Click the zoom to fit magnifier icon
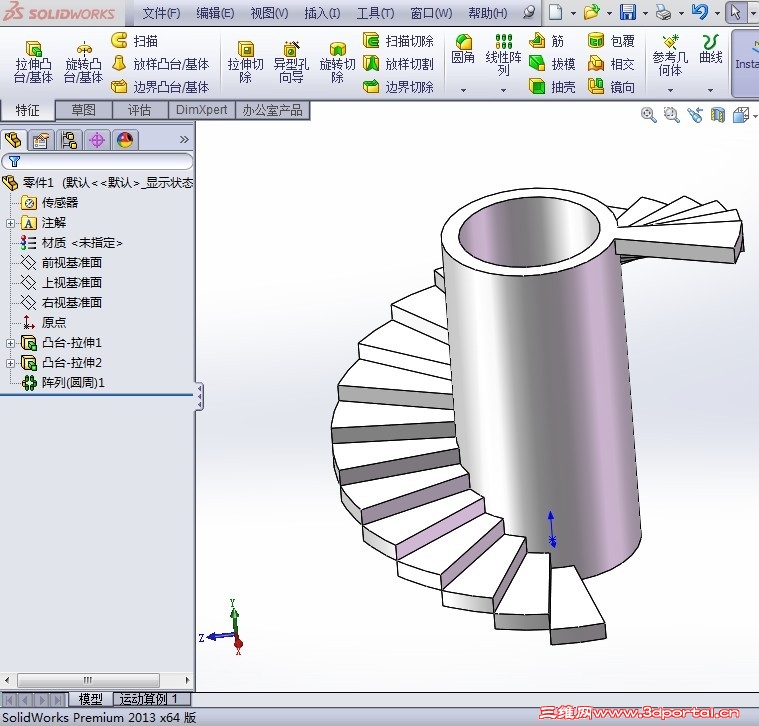Viewport: 759px width, 726px height. tap(649, 115)
